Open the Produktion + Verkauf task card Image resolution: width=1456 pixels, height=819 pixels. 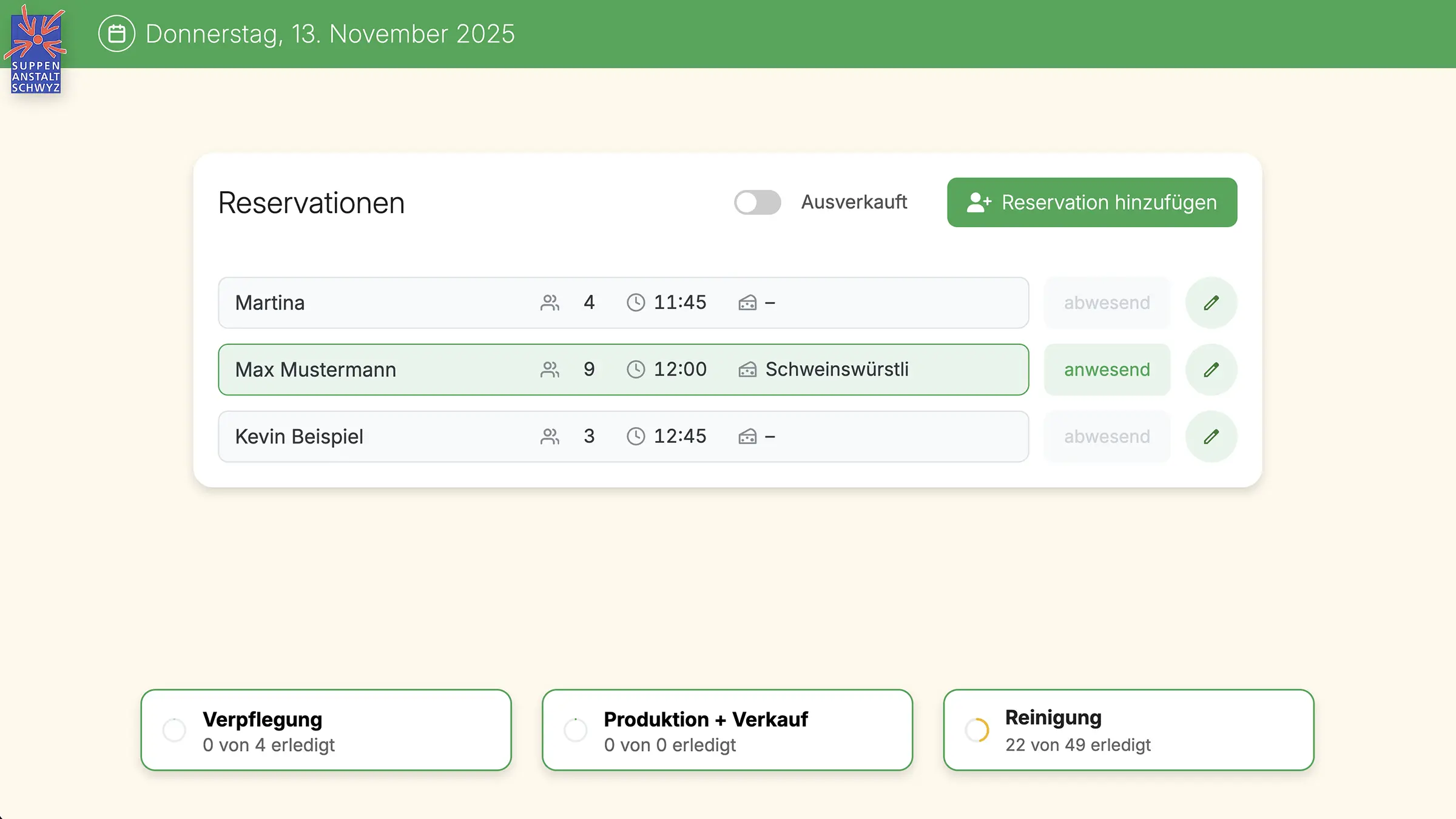point(727,730)
